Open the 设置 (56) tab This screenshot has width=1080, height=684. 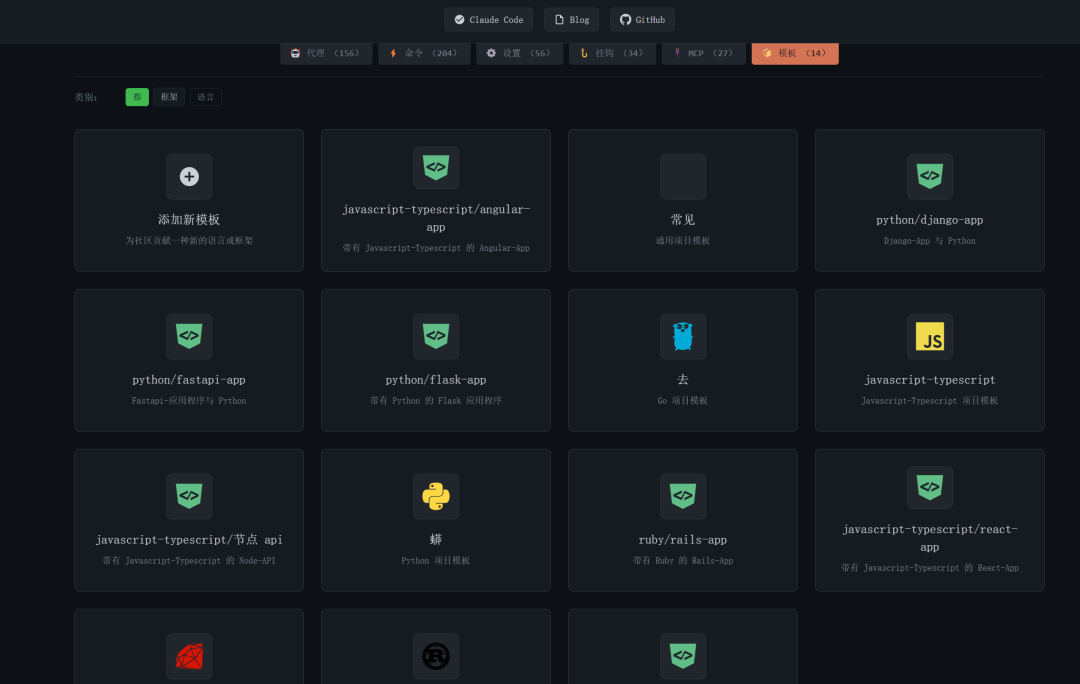pyautogui.click(x=519, y=53)
